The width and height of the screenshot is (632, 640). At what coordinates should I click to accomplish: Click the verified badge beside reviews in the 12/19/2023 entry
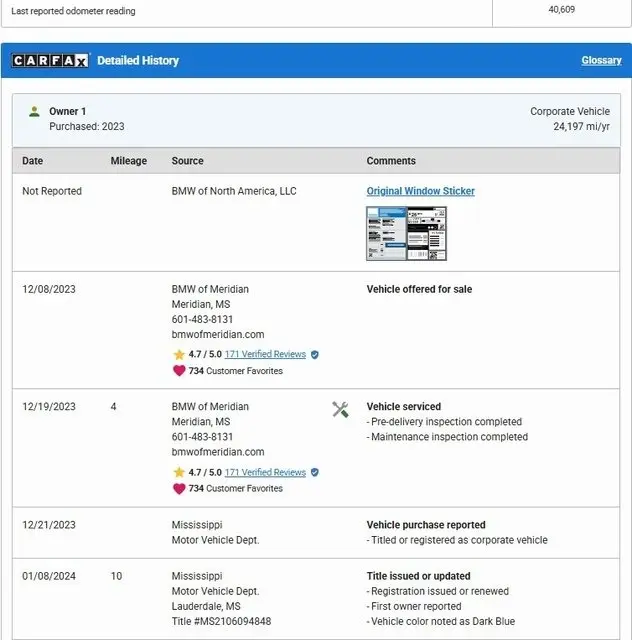(315, 473)
